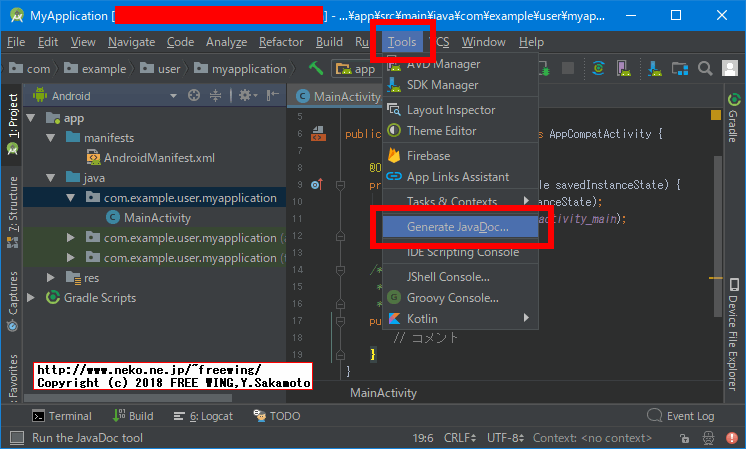Open the Edit menu
Screen dimensions: 746x449
tap(48, 42)
